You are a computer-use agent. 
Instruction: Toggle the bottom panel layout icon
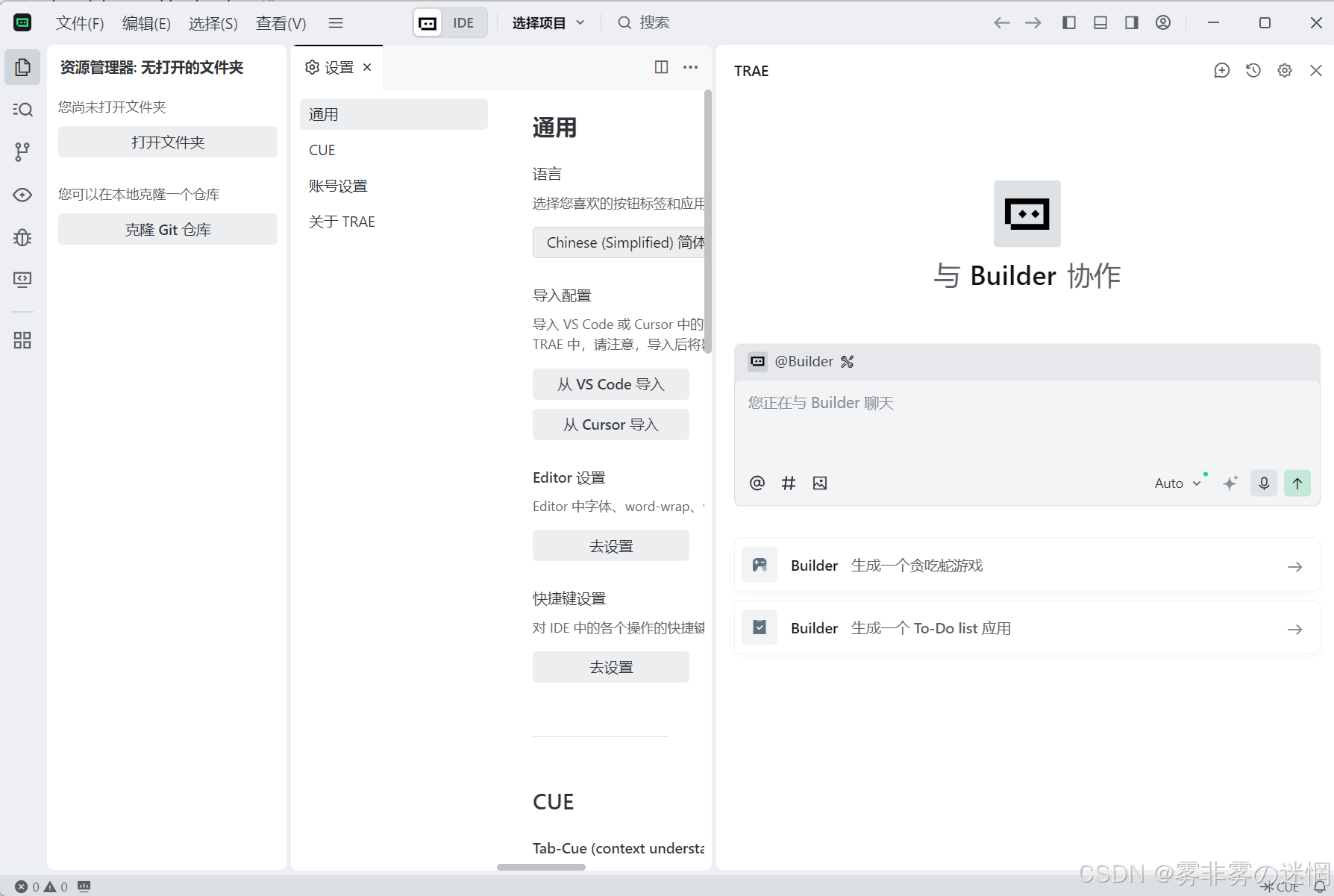[1100, 23]
